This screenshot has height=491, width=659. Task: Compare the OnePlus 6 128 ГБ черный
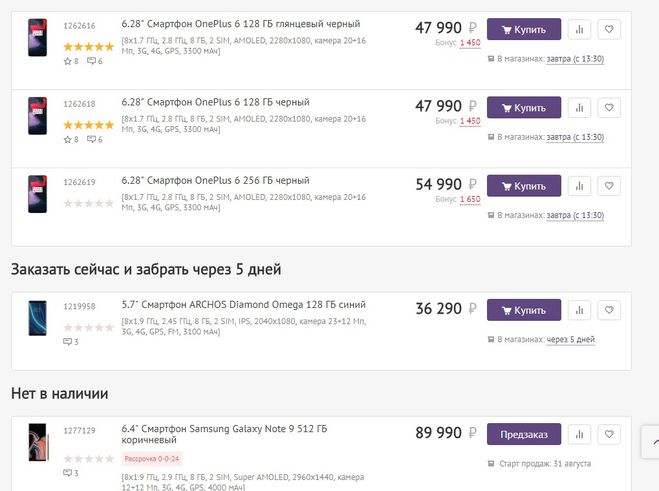579,108
